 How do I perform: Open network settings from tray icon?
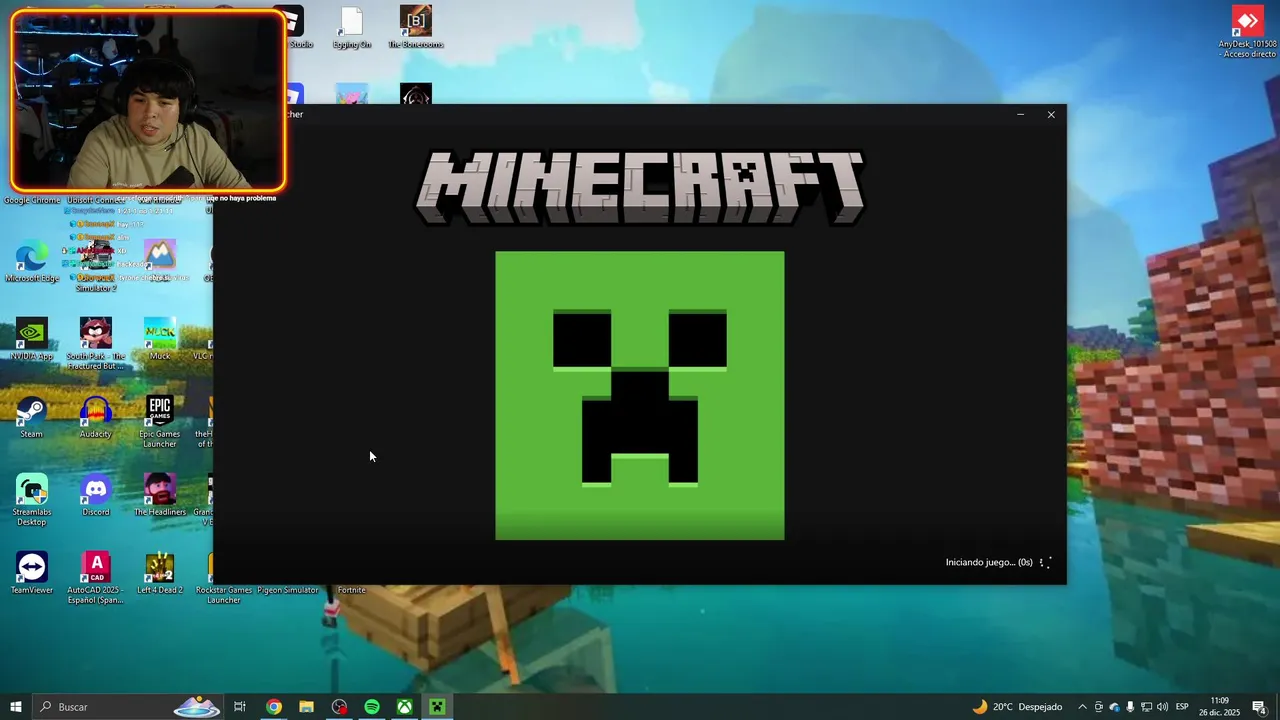point(1147,707)
